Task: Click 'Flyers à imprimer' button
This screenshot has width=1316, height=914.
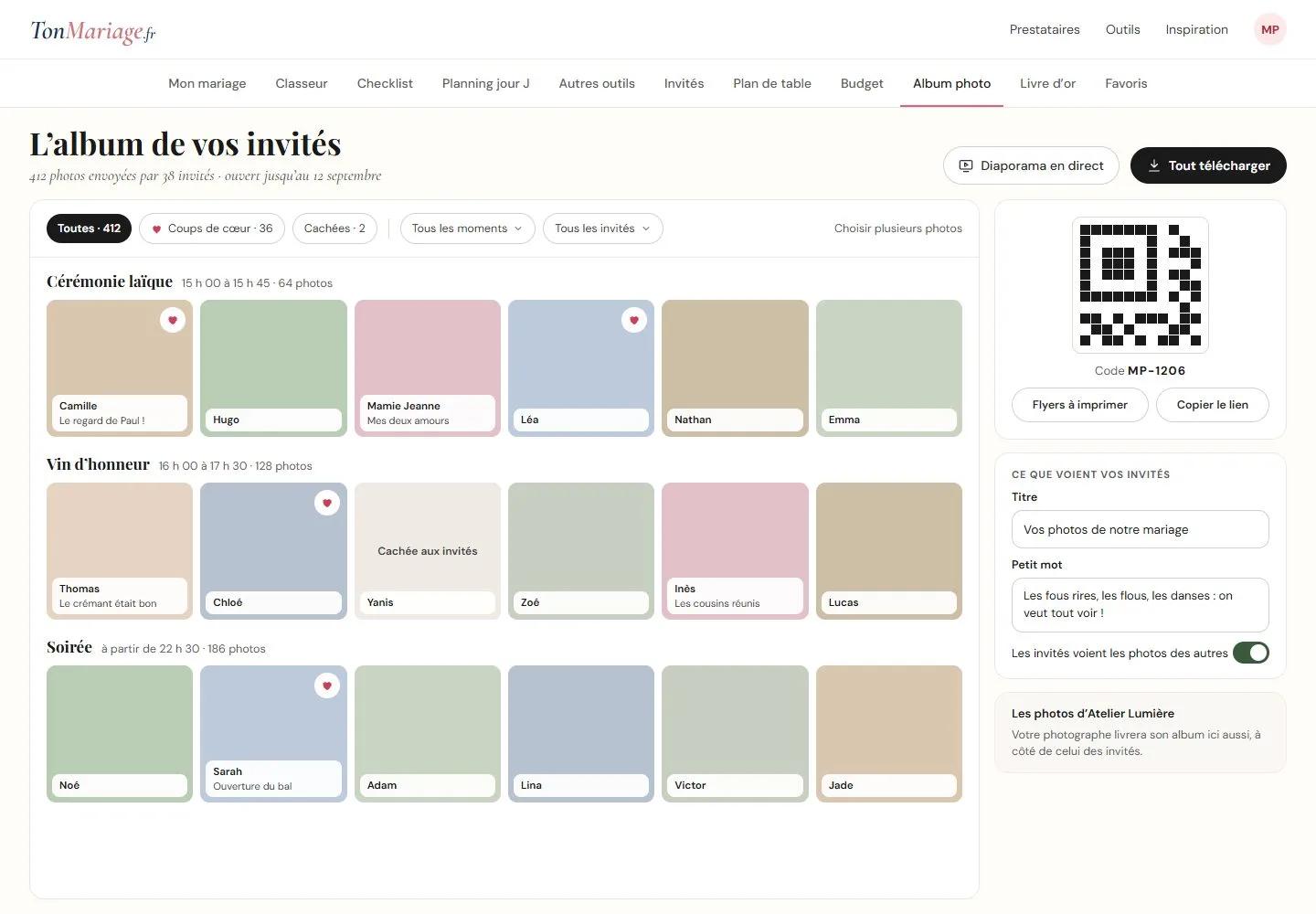Action: (x=1079, y=405)
